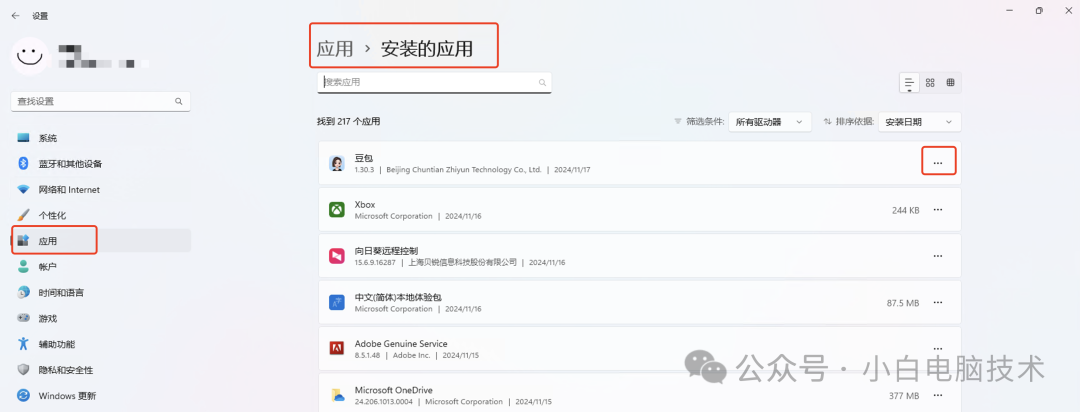Open 系统 settings

(x=101, y=138)
